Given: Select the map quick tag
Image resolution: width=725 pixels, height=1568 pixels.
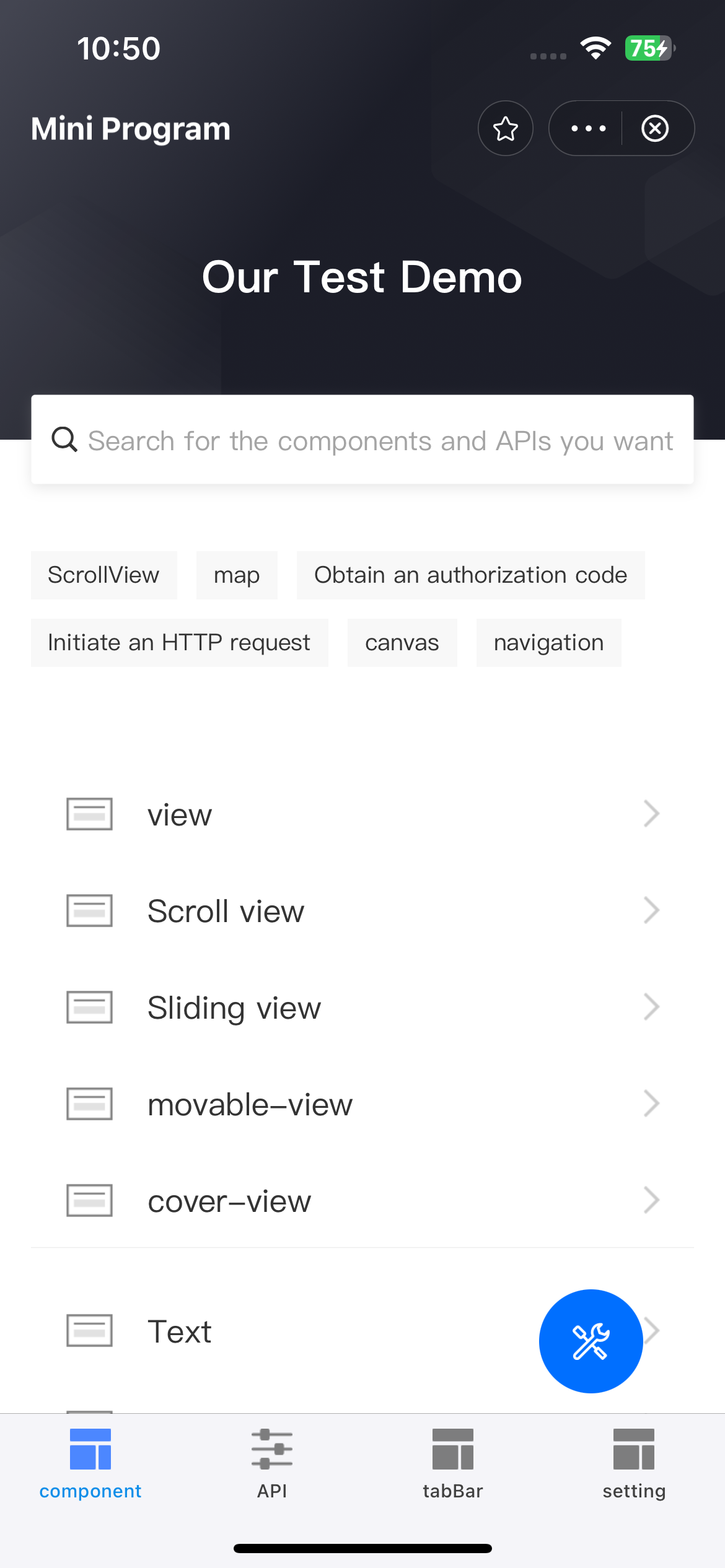Looking at the screenshot, I should pyautogui.click(x=237, y=575).
